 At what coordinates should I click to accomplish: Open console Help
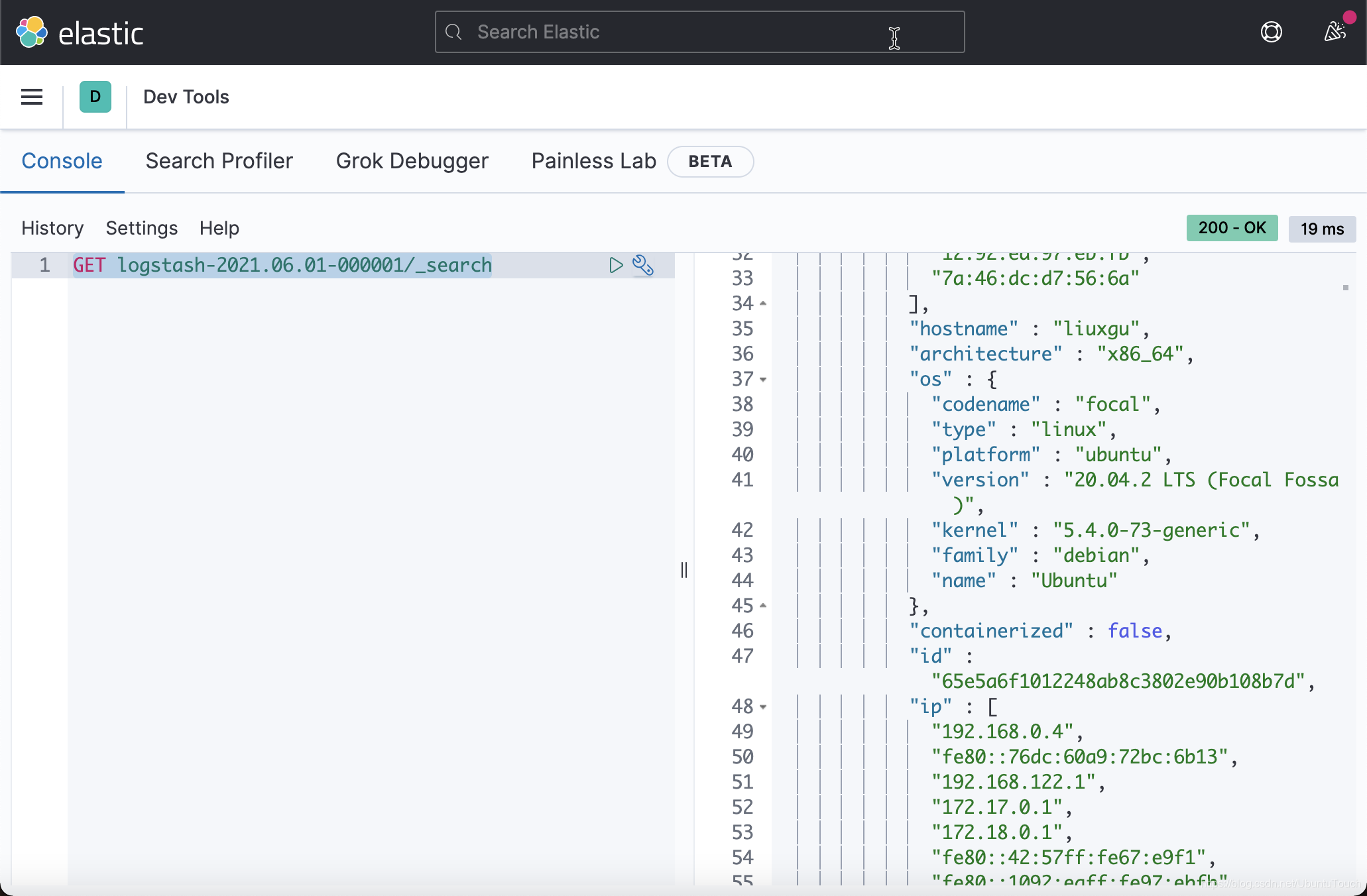click(219, 228)
